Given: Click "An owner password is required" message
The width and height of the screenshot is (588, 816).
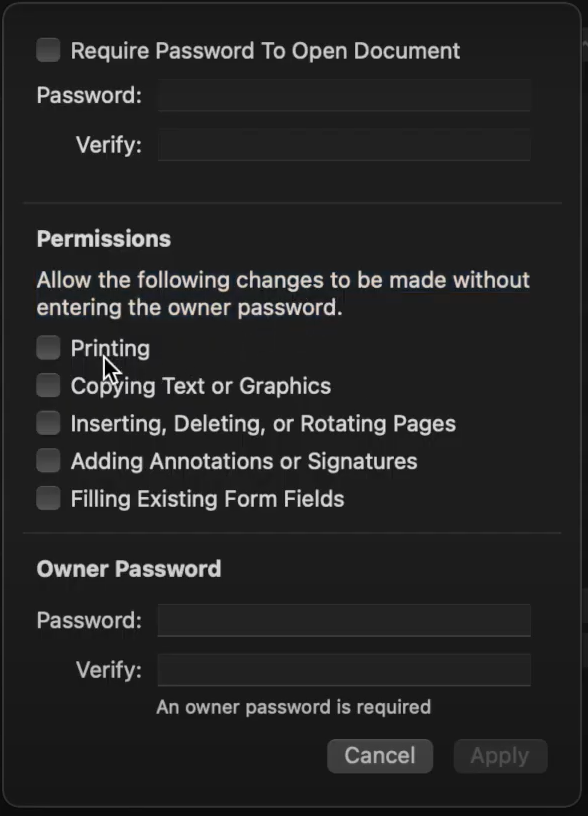Looking at the screenshot, I should point(293,707).
